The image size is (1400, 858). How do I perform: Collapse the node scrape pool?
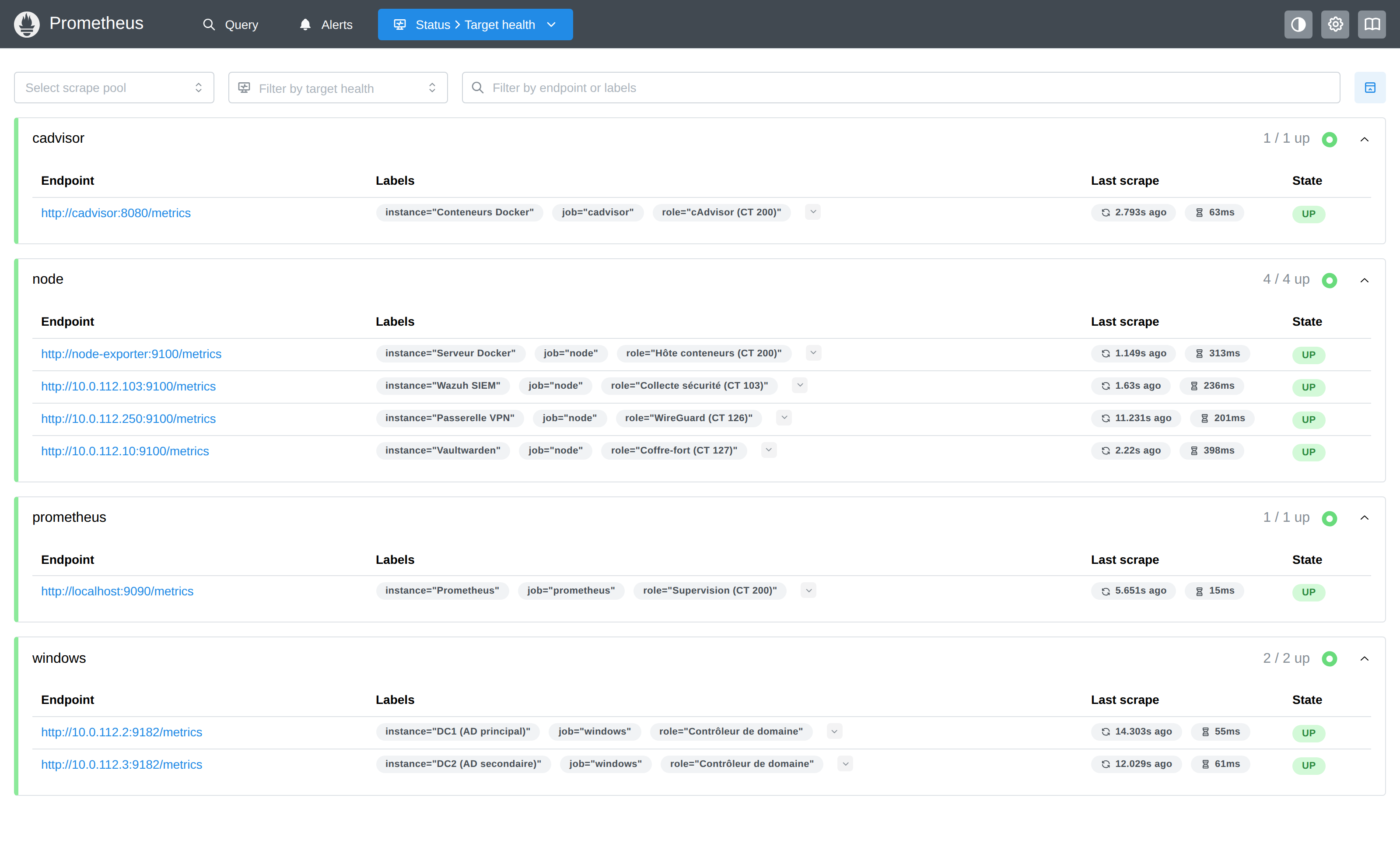[x=1364, y=280]
